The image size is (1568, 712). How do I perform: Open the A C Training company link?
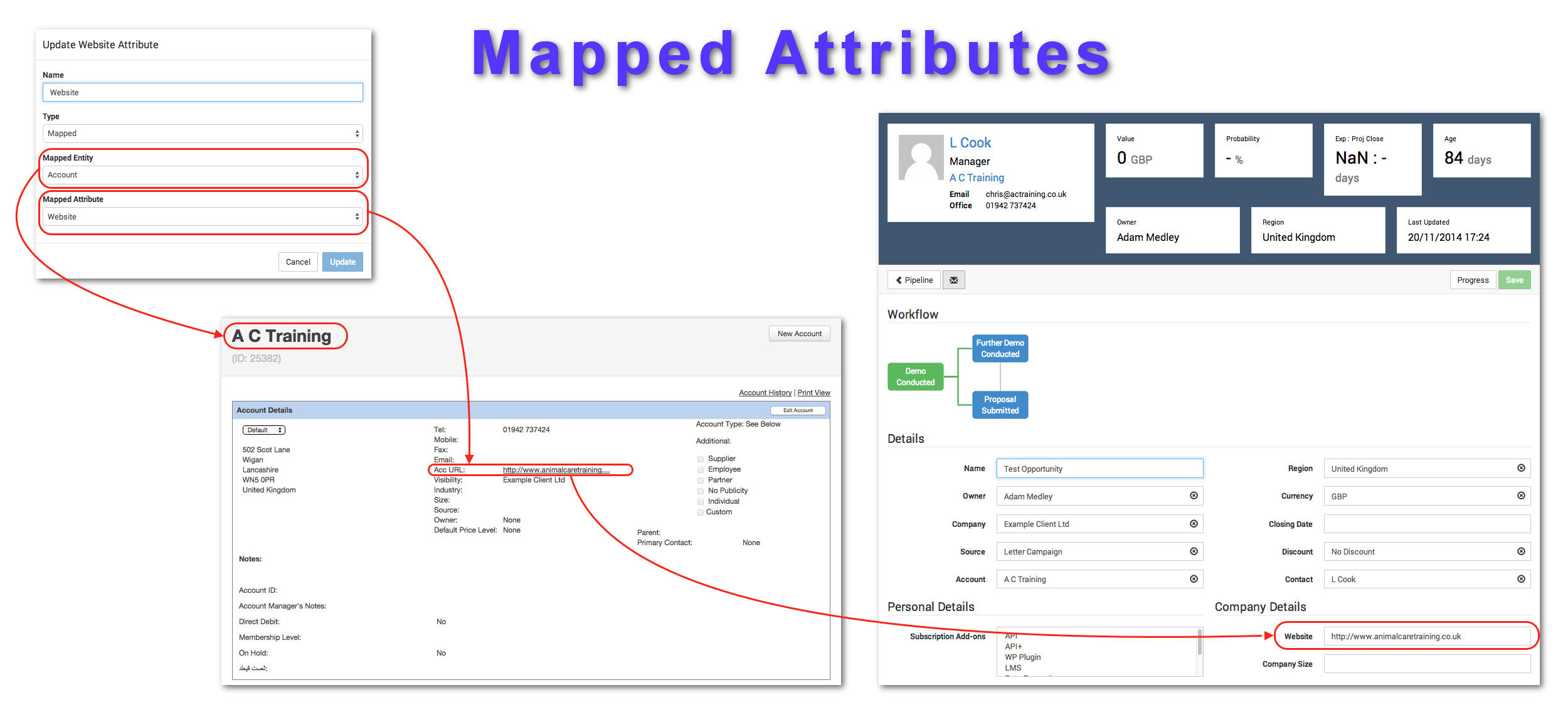pos(977,178)
